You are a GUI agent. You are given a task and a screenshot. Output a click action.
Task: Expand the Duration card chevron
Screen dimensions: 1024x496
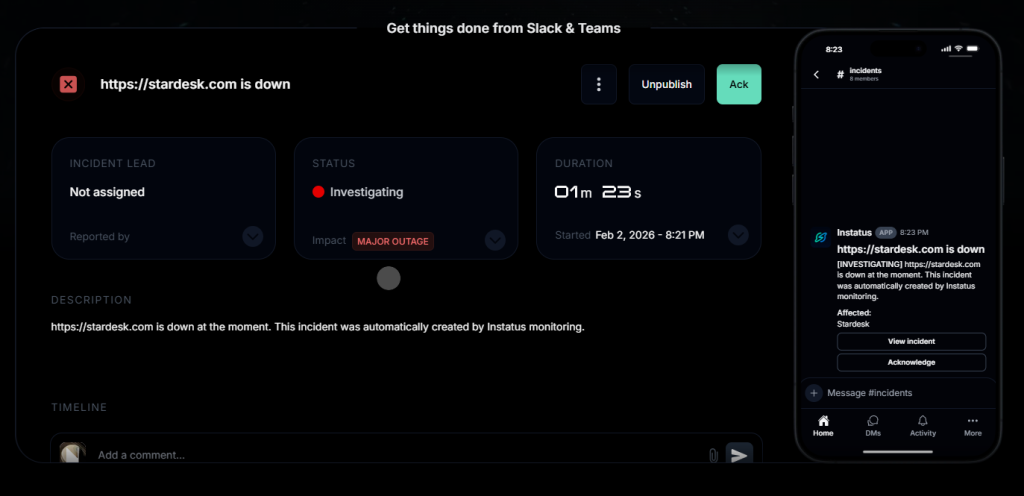(738, 235)
